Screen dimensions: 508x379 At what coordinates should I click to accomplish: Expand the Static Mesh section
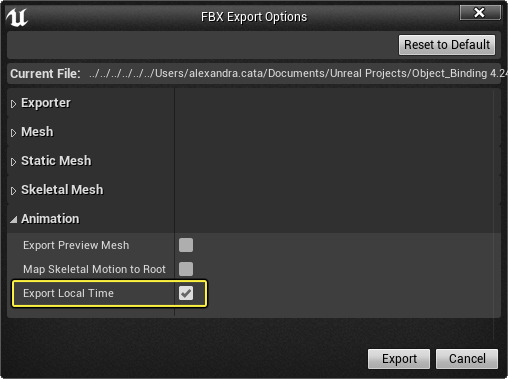tap(13, 162)
